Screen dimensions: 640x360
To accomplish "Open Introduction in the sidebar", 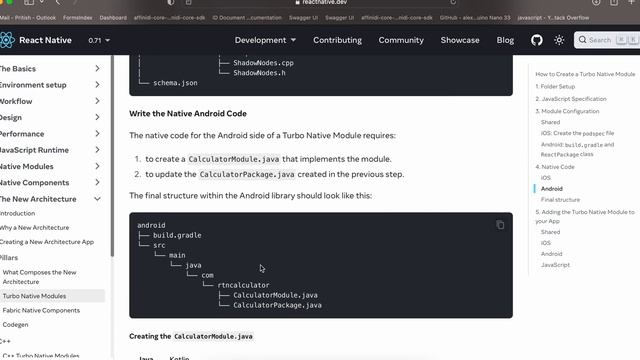I will 18,213.
